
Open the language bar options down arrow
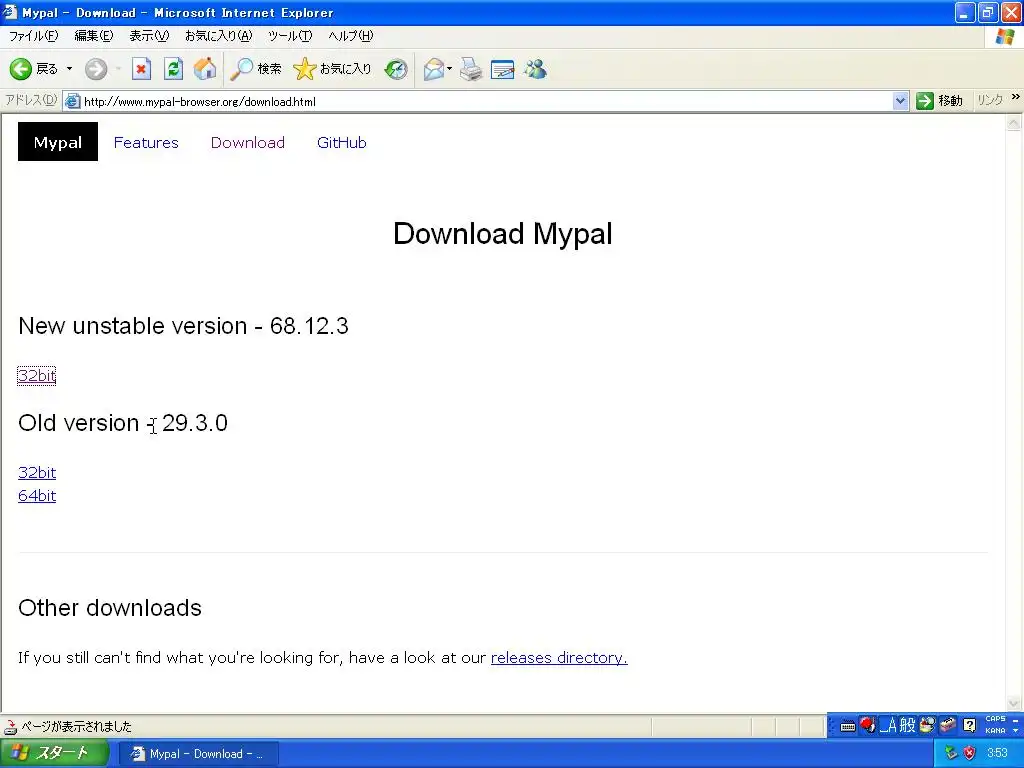point(1016,731)
